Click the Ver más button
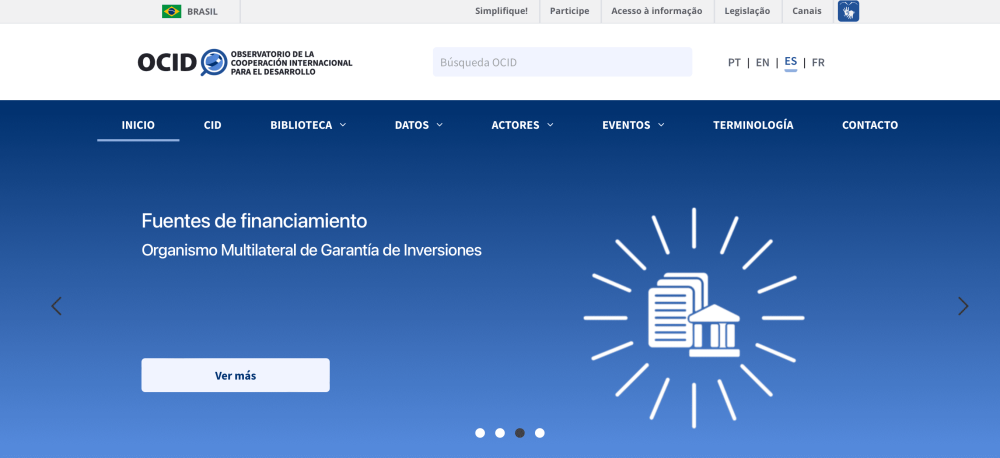Screen dimensions: 1000x458 (235, 375)
